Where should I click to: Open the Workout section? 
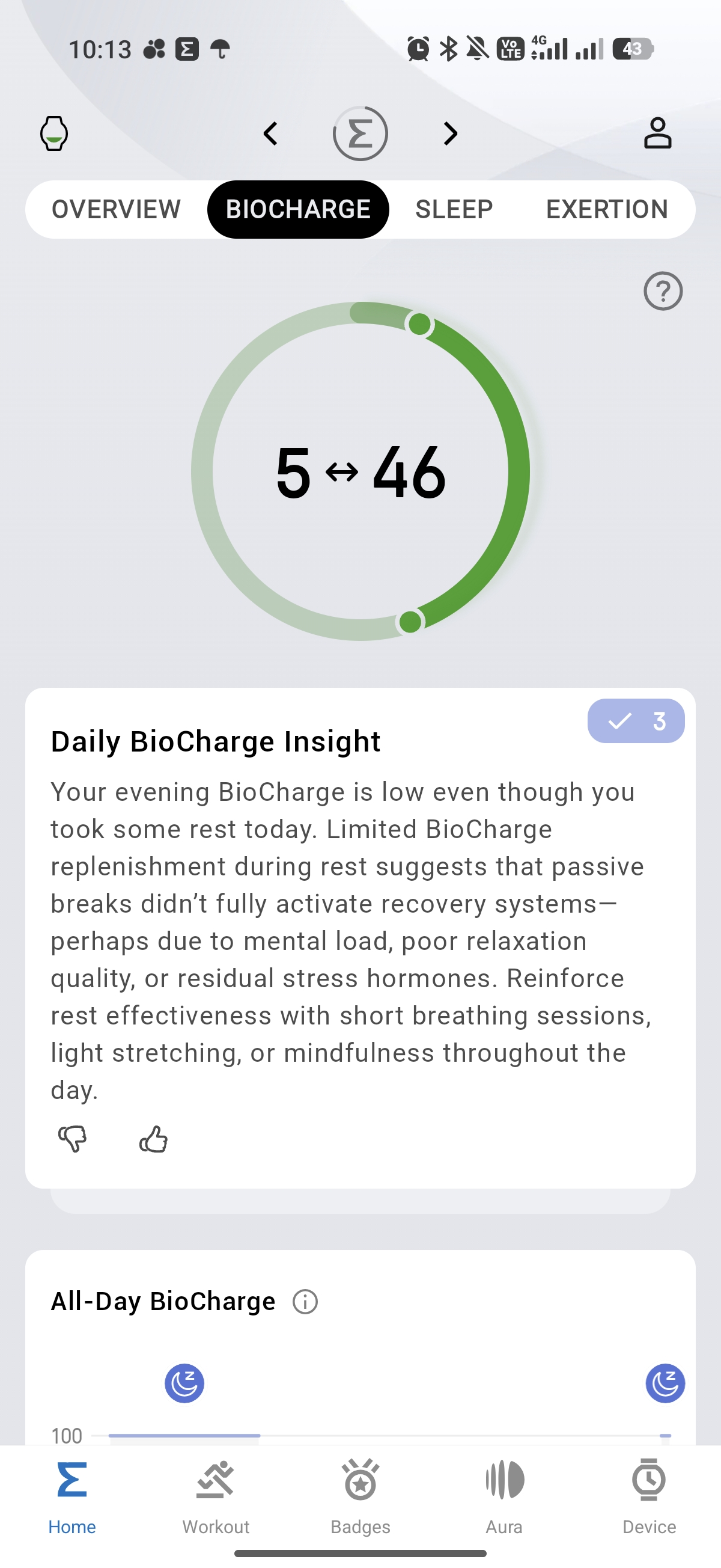point(216,1497)
